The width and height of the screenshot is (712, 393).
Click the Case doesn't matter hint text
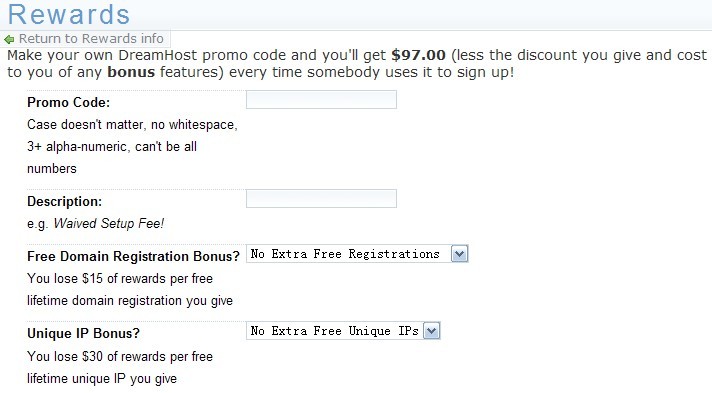[132, 146]
